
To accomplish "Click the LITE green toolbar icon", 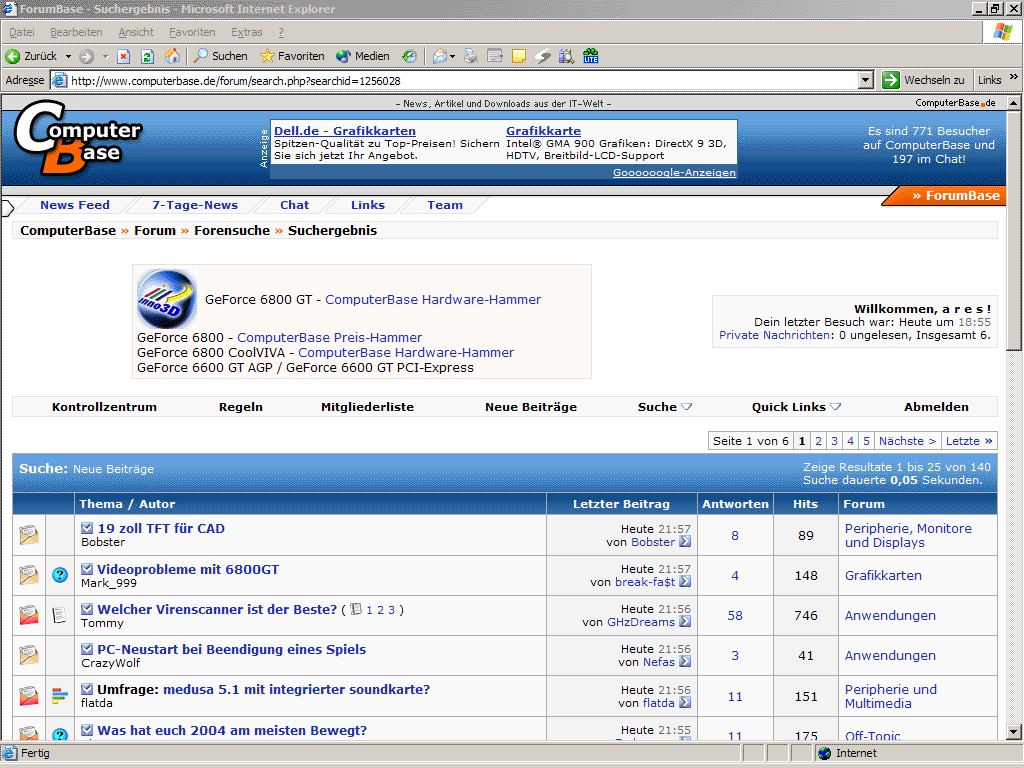I will pyautogui.click(x=591, y=56).
